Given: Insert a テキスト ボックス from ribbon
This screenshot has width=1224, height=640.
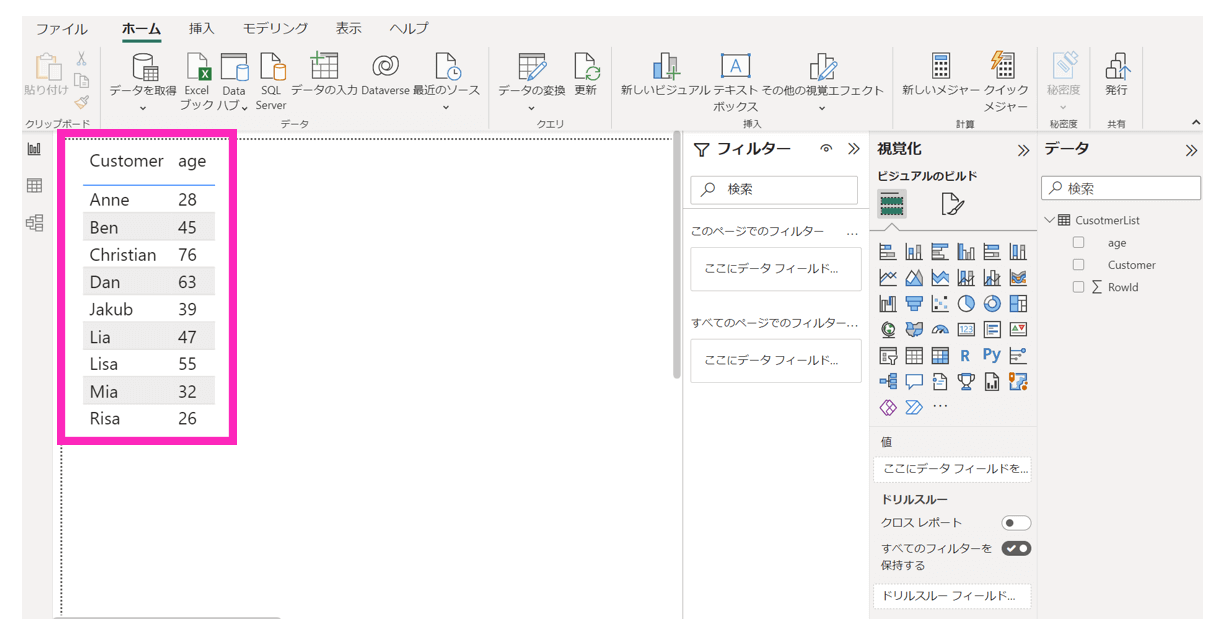Looking at the screenshot, I should coord(735,67).
